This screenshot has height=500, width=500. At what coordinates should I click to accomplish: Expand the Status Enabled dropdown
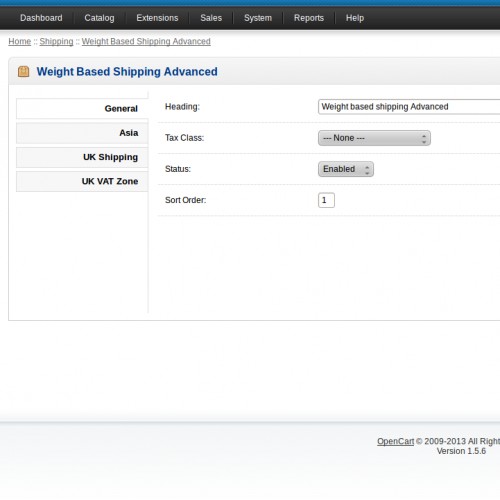point(346,169)
